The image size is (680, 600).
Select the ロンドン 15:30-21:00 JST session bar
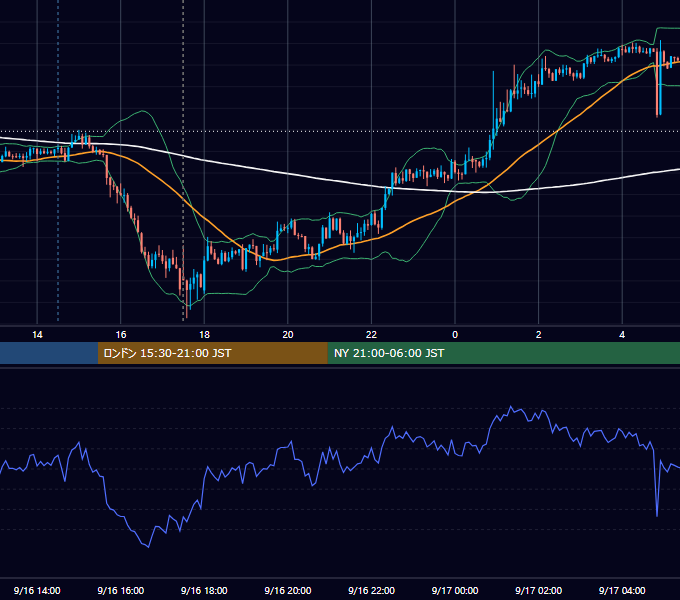[x=212, y=353]
